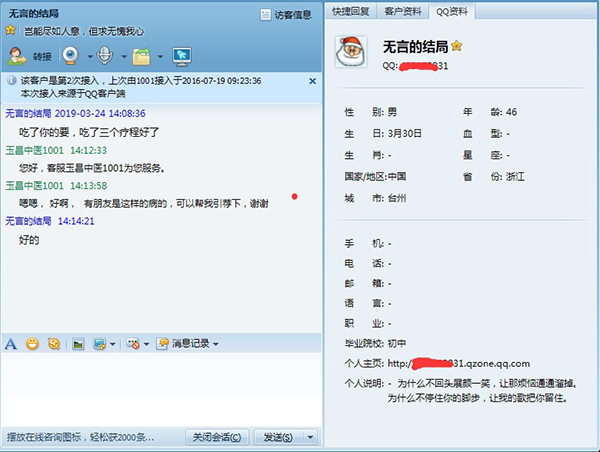Click the bottom promo text link
The height and width of the screenshot is (452, 600).
pyautogui.click(x=80, y=437)
